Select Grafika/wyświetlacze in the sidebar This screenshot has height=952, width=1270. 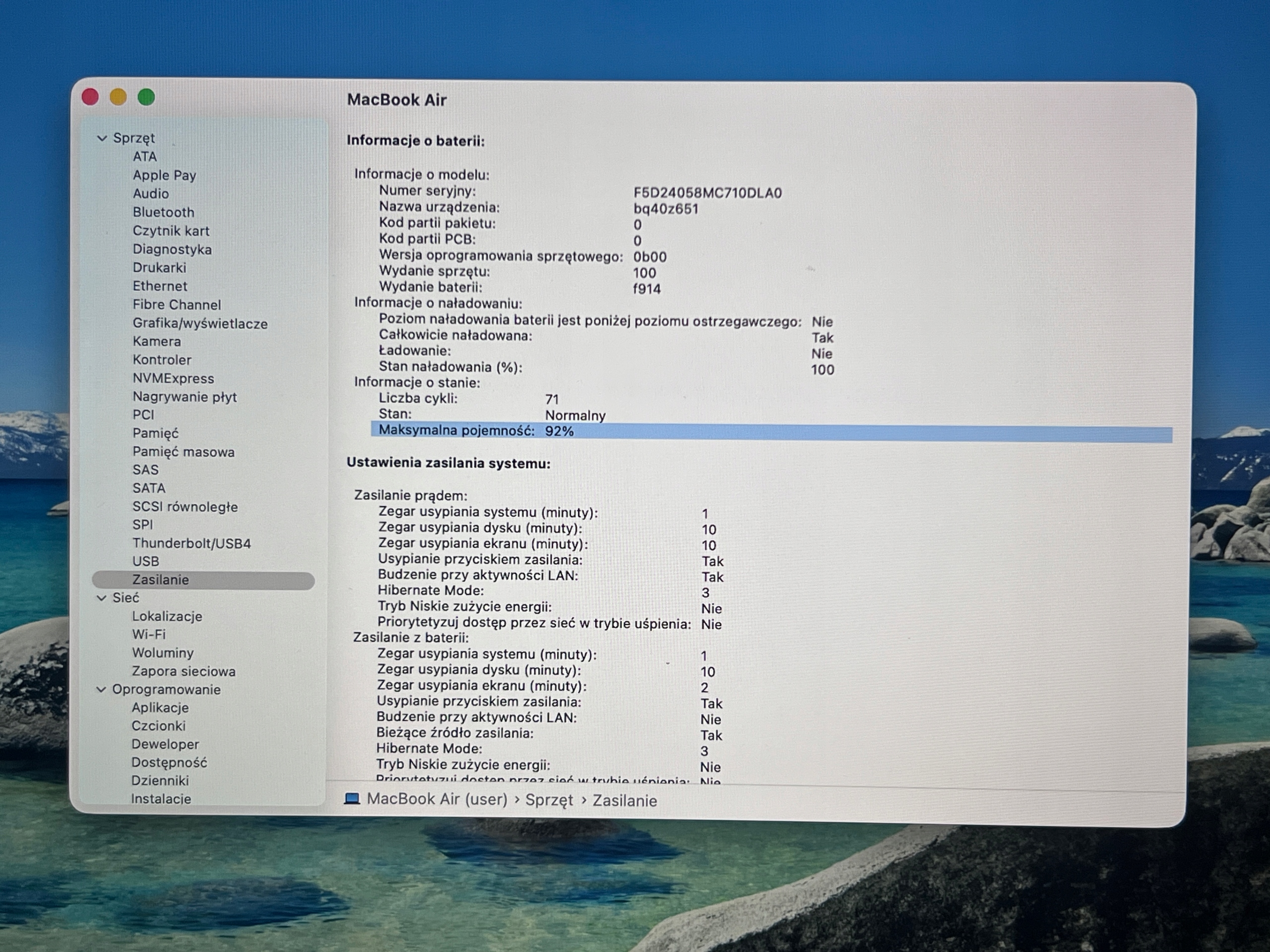tap(200, 324)
